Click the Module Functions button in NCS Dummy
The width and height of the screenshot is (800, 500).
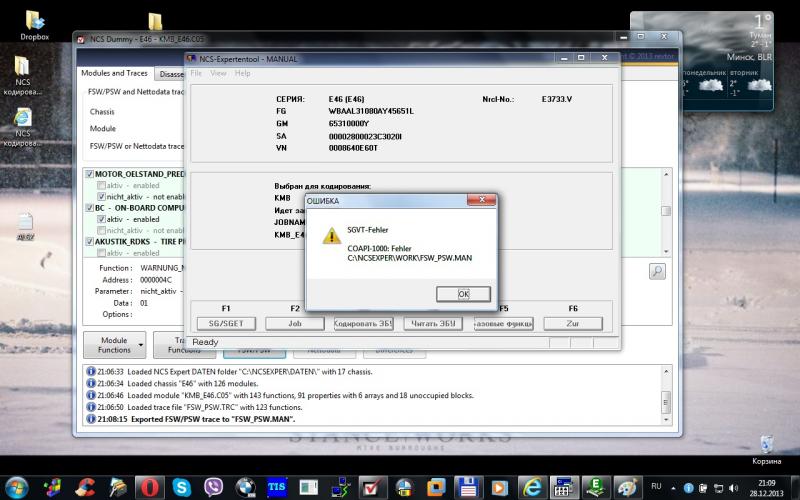tap(114, 345)
